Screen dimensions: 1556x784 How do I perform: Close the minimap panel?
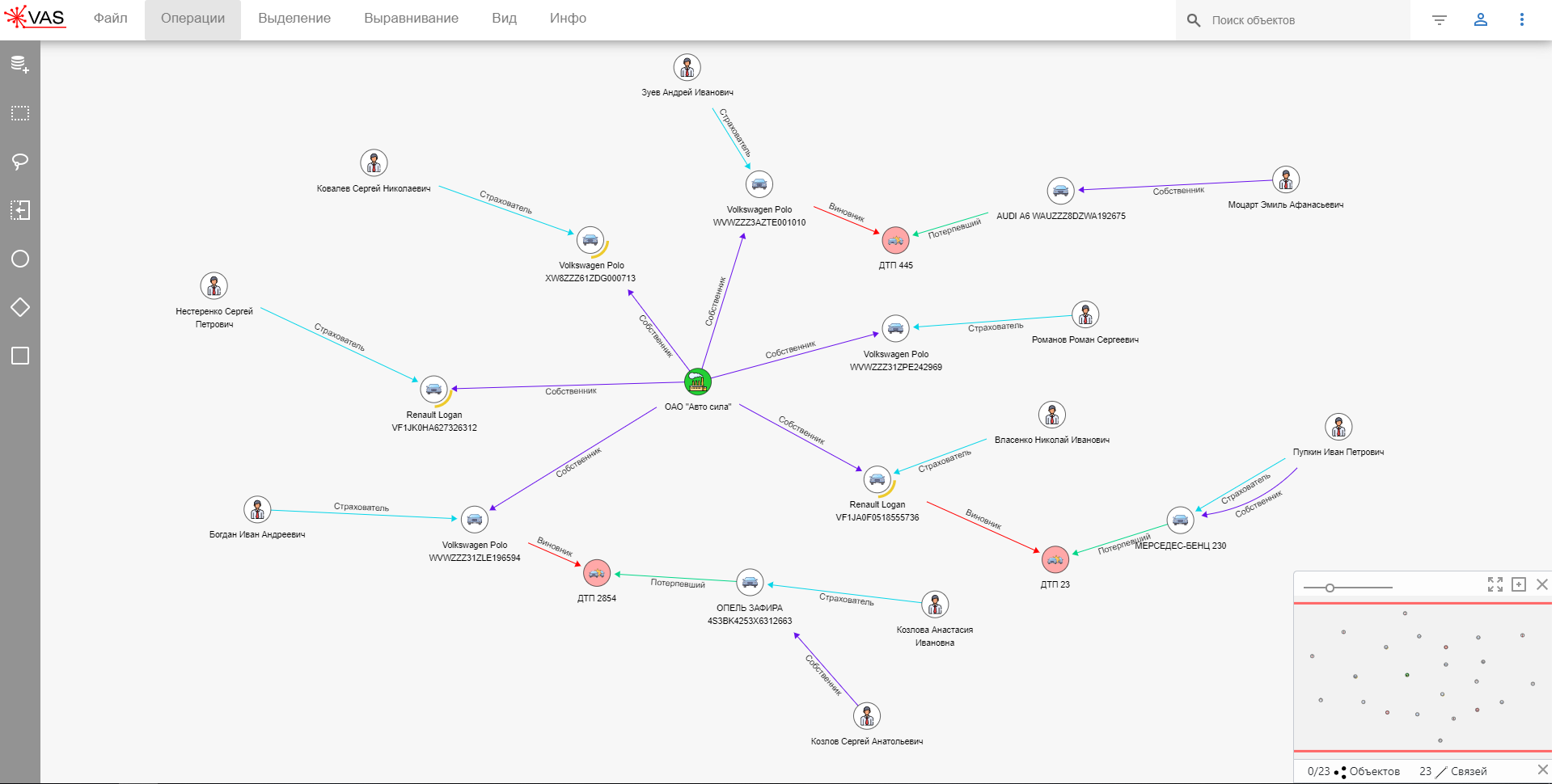click(x=1542, y=584)
